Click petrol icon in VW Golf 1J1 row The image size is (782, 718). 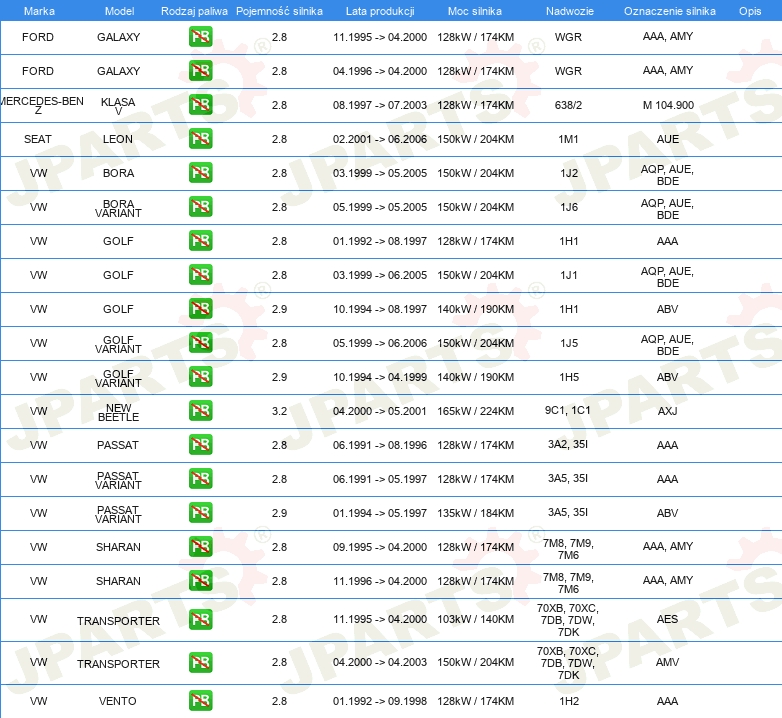200,274
